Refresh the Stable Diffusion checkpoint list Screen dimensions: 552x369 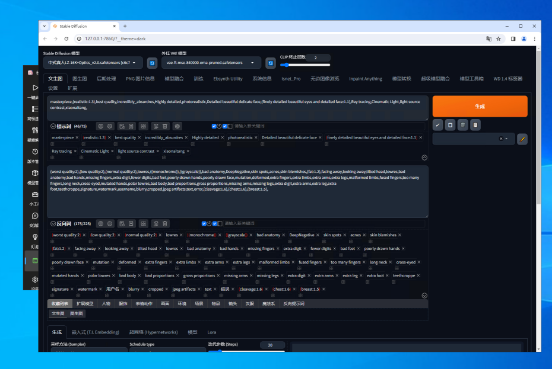[x=152, y=63]
